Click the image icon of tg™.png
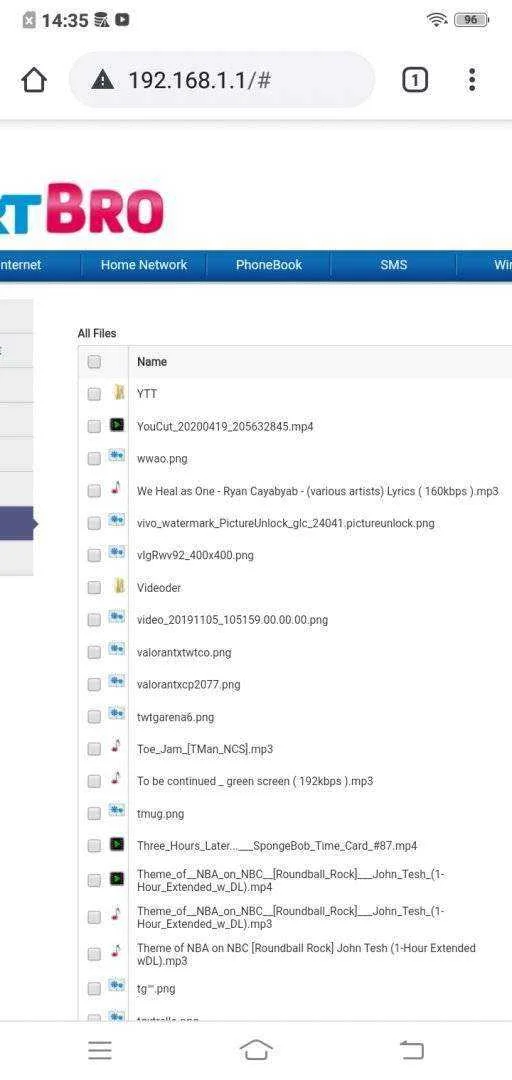 [x=116, y=986]
